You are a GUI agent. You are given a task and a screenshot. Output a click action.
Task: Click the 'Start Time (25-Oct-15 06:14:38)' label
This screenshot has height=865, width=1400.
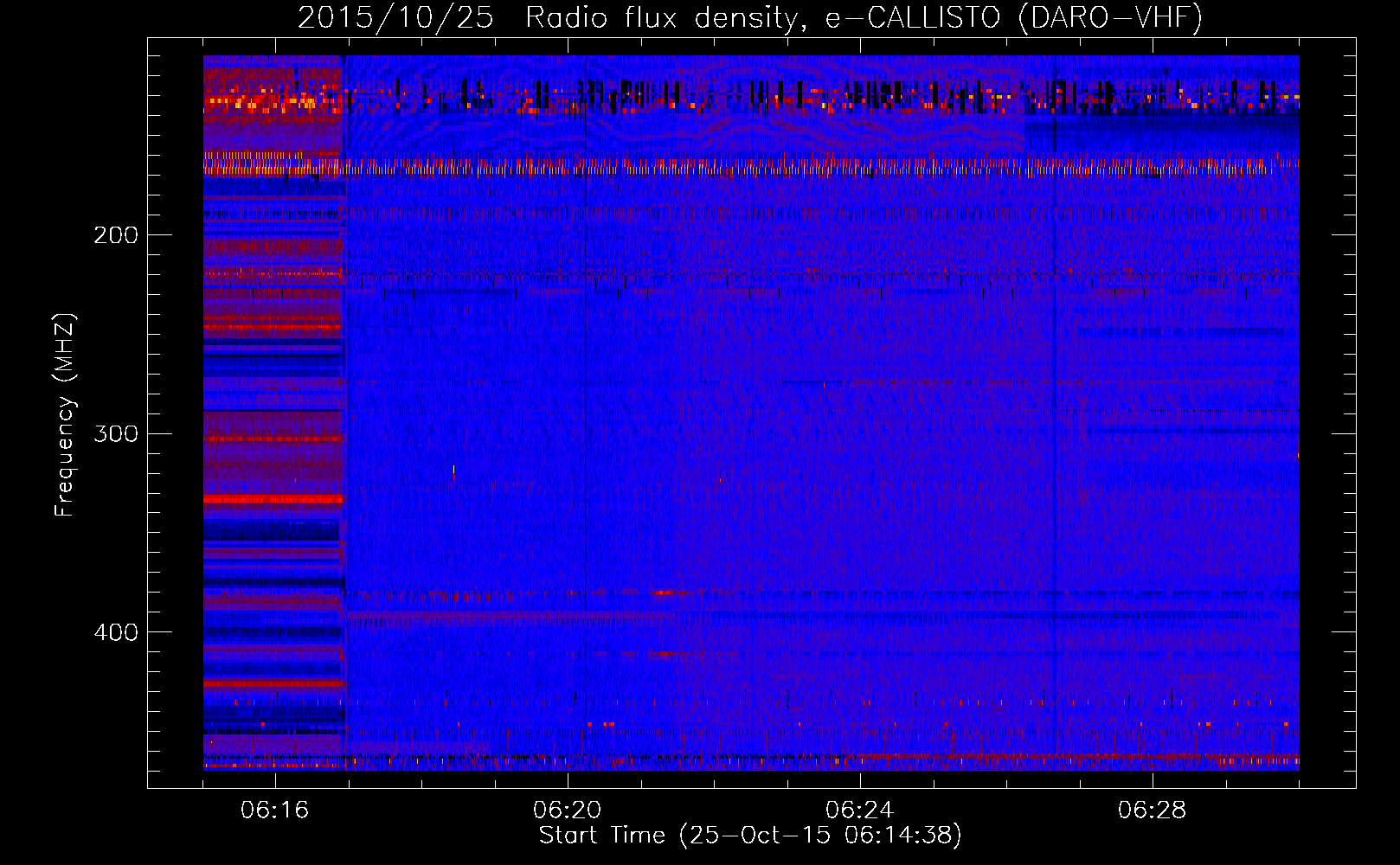click(750, 836)
